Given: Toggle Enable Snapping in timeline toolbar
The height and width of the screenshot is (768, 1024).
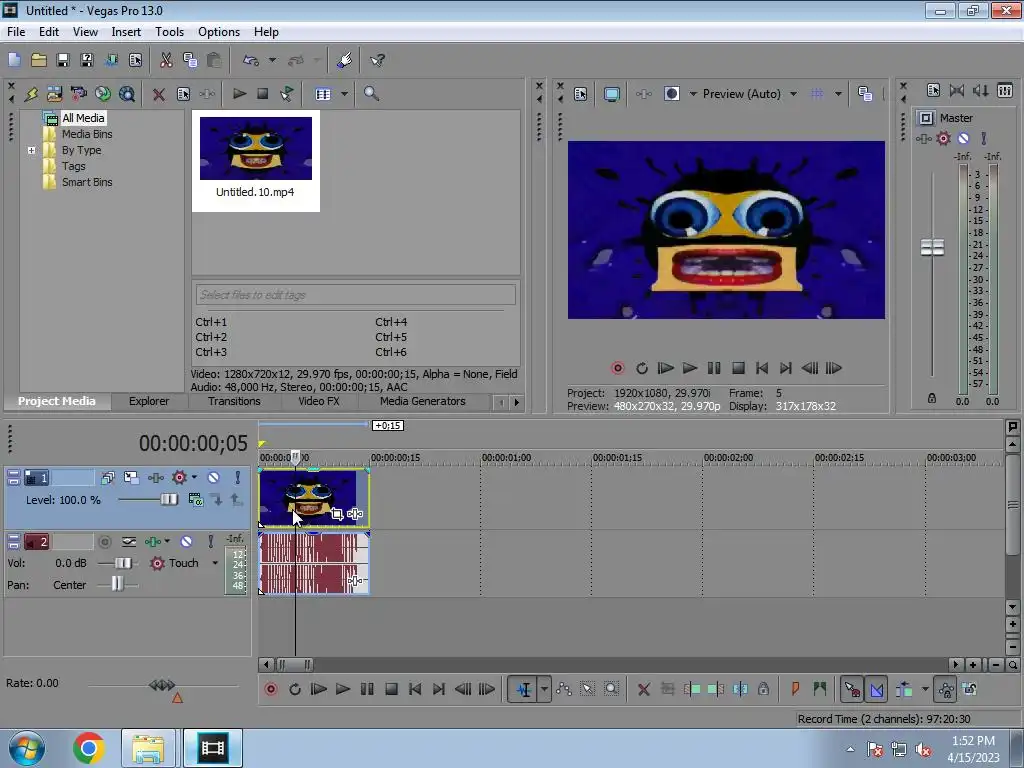Looking at the screenshot, I should pos(852,689).
